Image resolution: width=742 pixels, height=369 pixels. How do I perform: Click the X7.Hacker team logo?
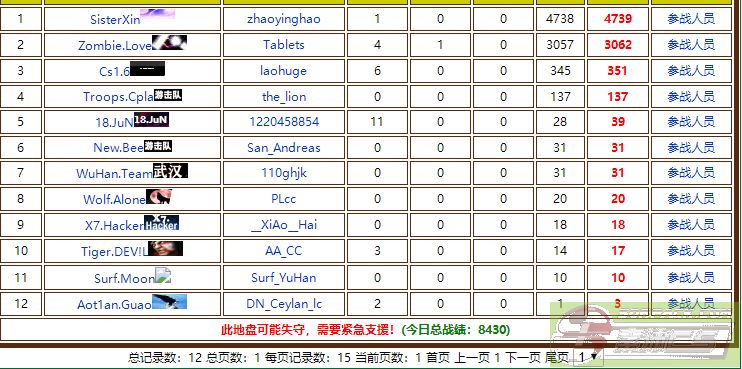(161, 222)
